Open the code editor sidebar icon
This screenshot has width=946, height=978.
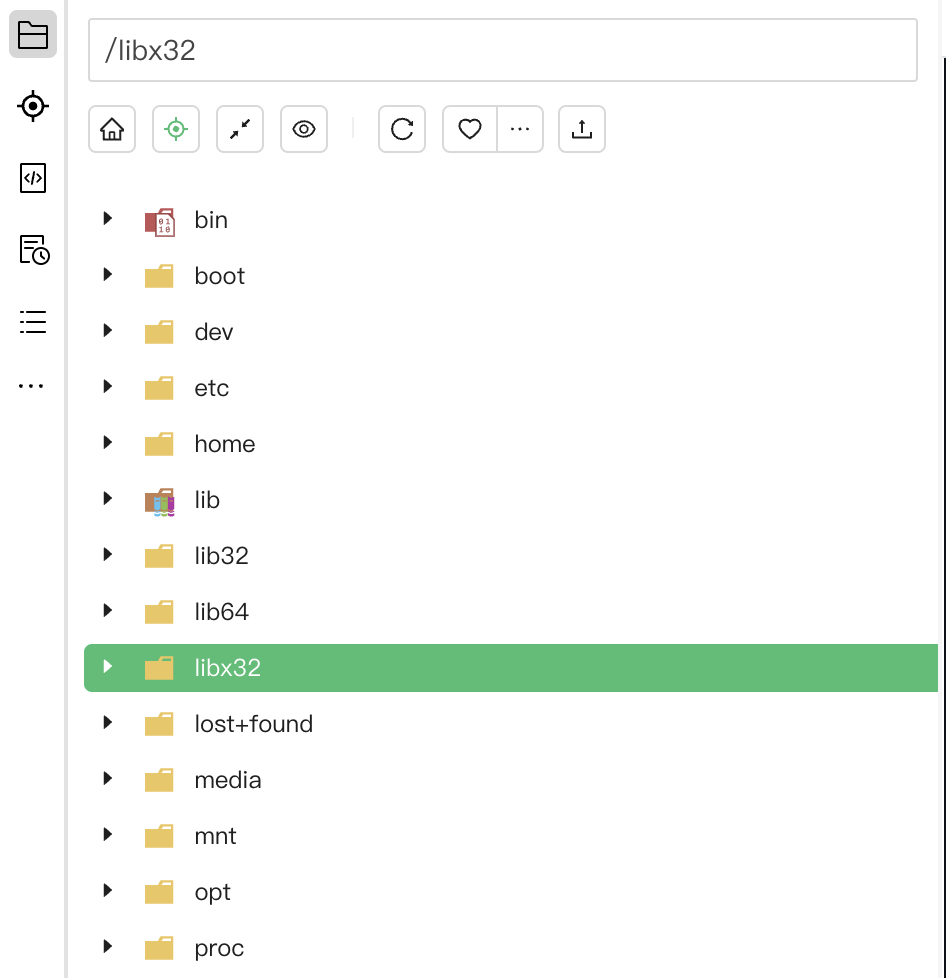33,178
